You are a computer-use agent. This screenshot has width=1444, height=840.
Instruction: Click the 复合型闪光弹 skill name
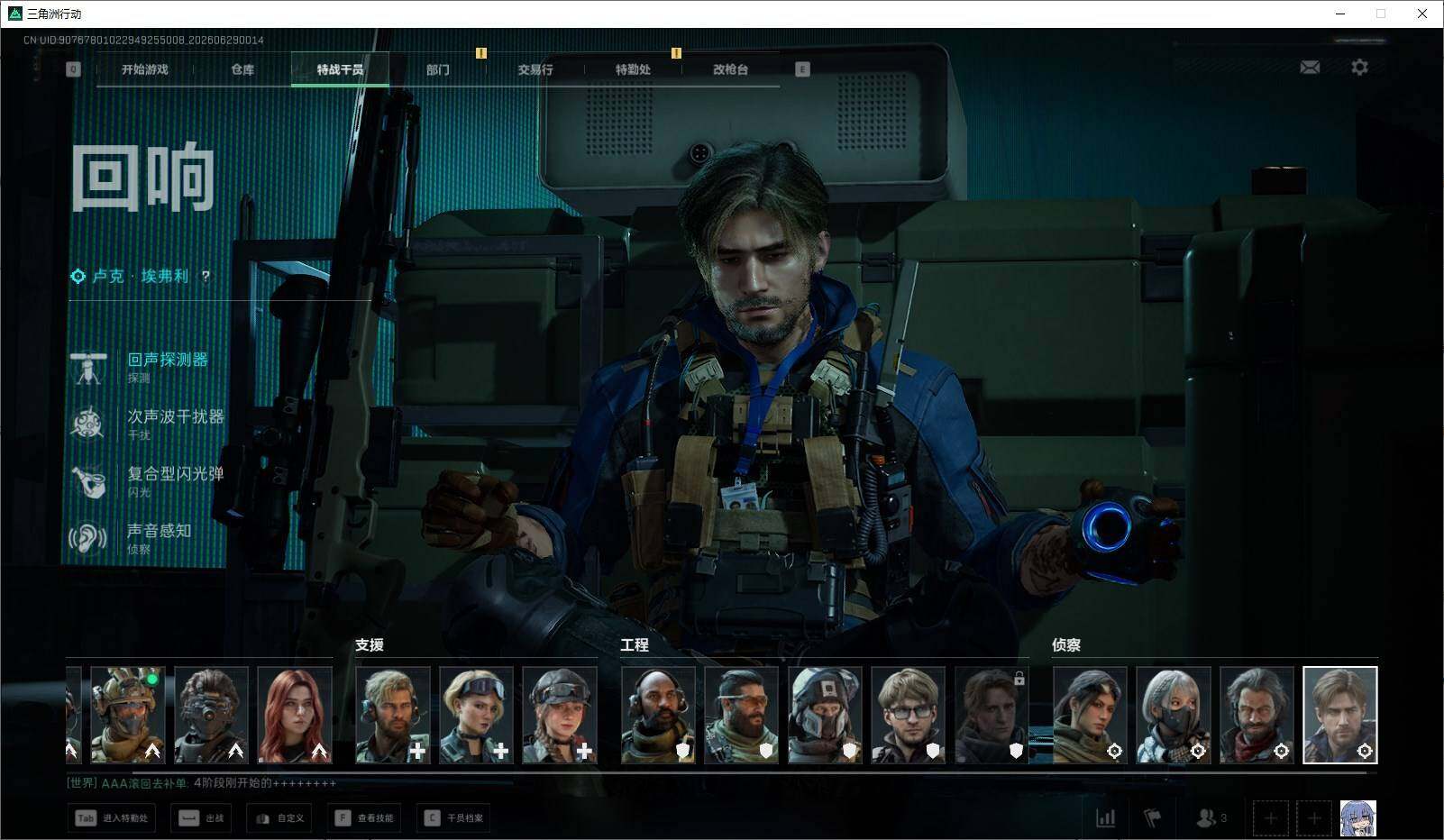point(176,473)
